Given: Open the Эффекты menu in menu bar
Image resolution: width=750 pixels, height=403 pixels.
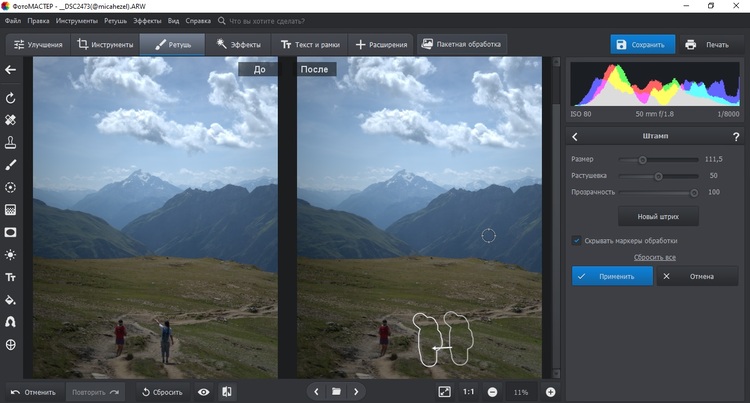Looking at the screenshot, I should click(147, 20).
